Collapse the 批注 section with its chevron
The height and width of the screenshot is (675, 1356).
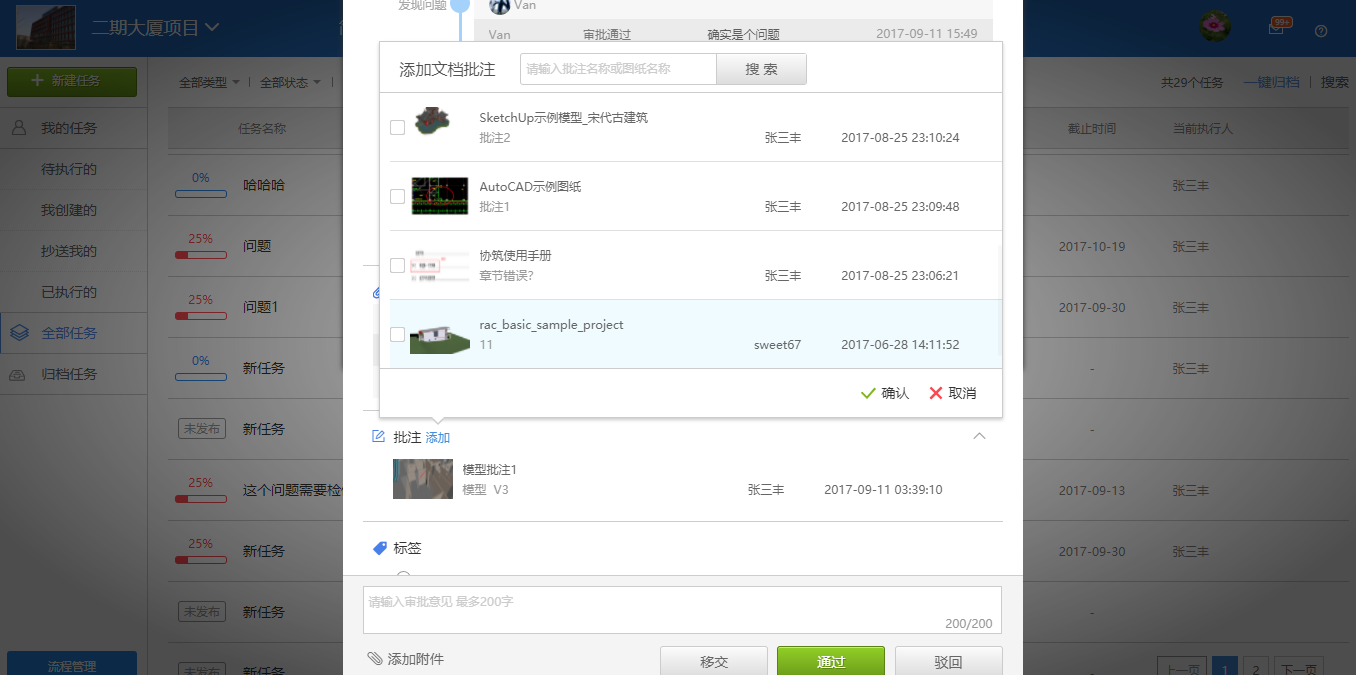[979, 435]
